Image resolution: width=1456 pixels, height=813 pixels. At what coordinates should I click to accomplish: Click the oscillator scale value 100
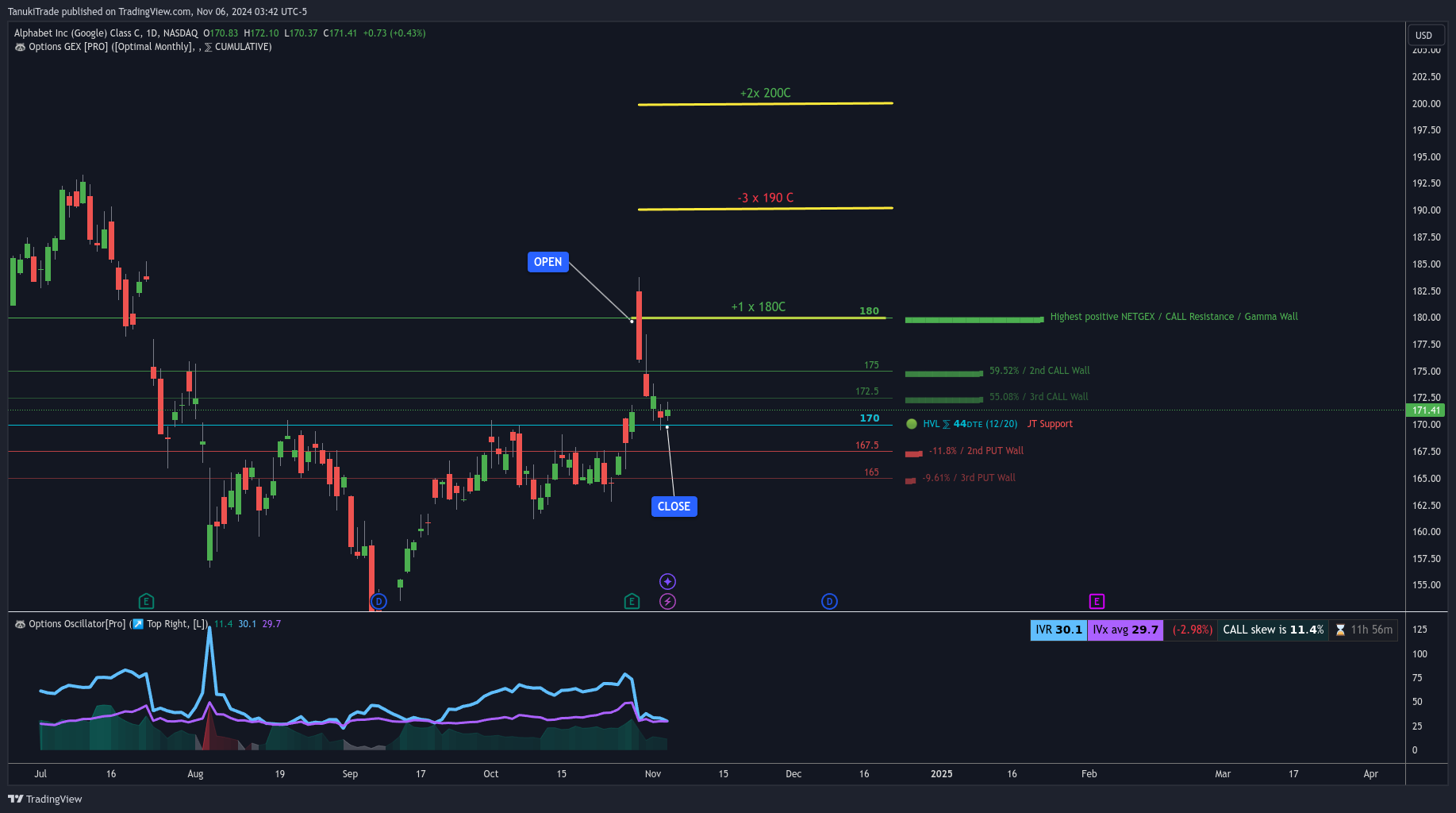point(1420,654)
